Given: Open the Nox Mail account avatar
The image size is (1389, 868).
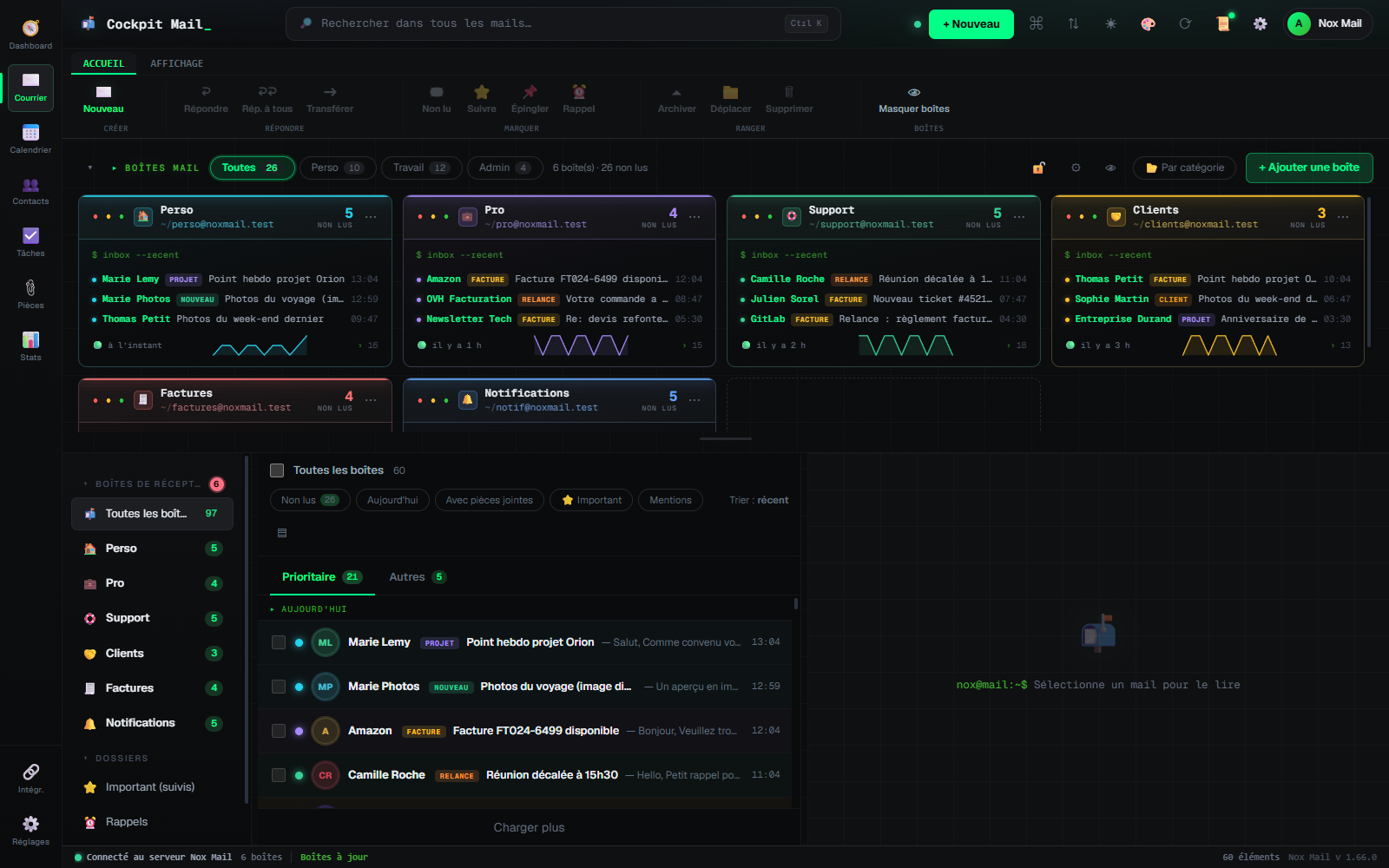Looking at the screenshot, I should (1299, 23).
